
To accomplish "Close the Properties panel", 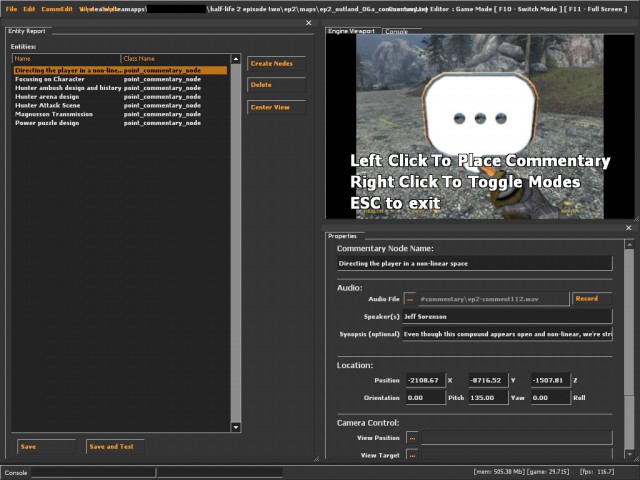I will pyautogui.click(x=629, y=228).
